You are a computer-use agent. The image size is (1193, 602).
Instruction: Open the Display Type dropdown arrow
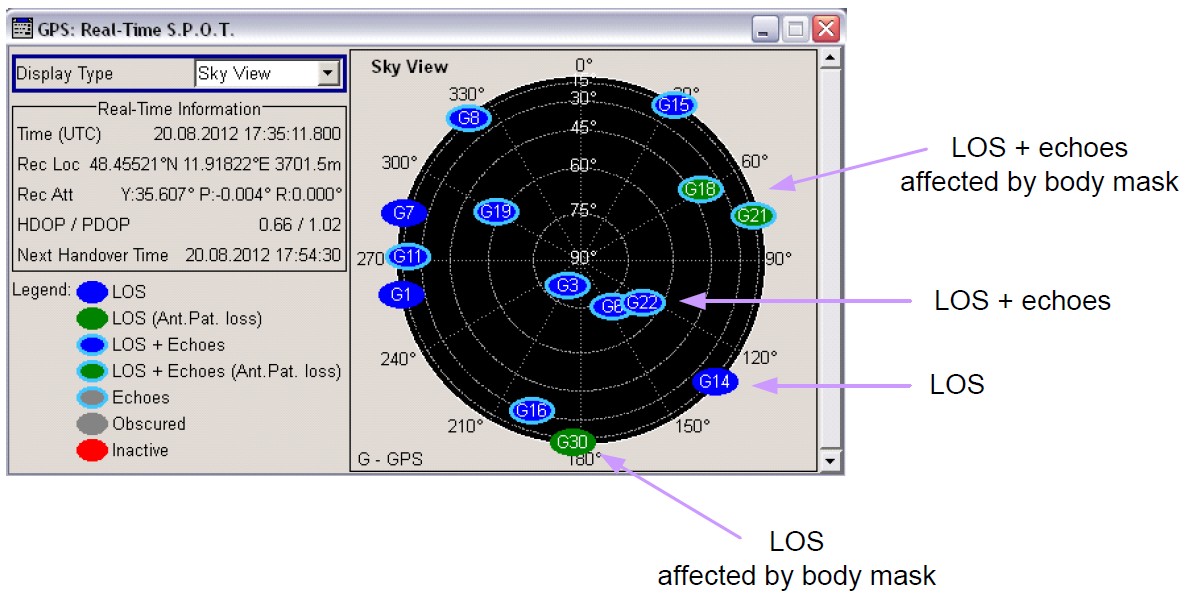(327, 73)
